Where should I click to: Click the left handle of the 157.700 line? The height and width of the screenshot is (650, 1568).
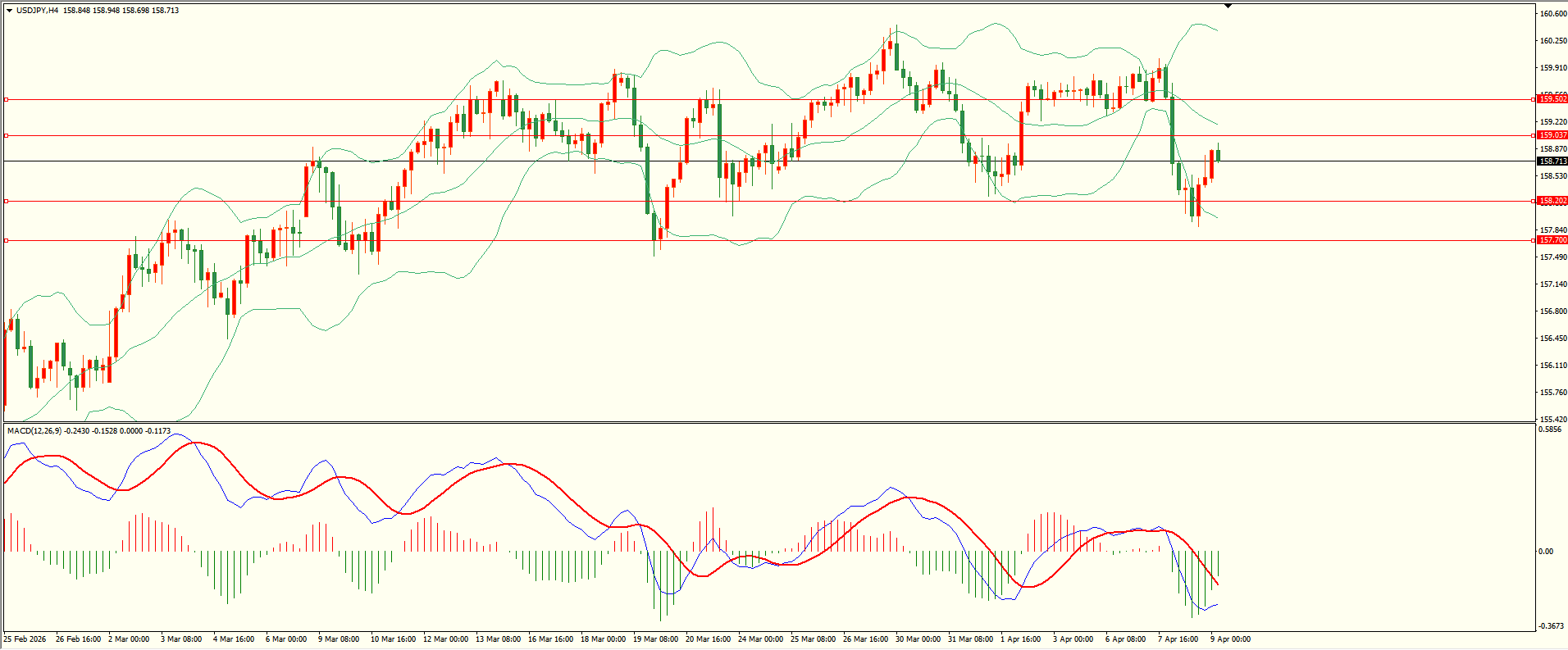coord(7,240)
